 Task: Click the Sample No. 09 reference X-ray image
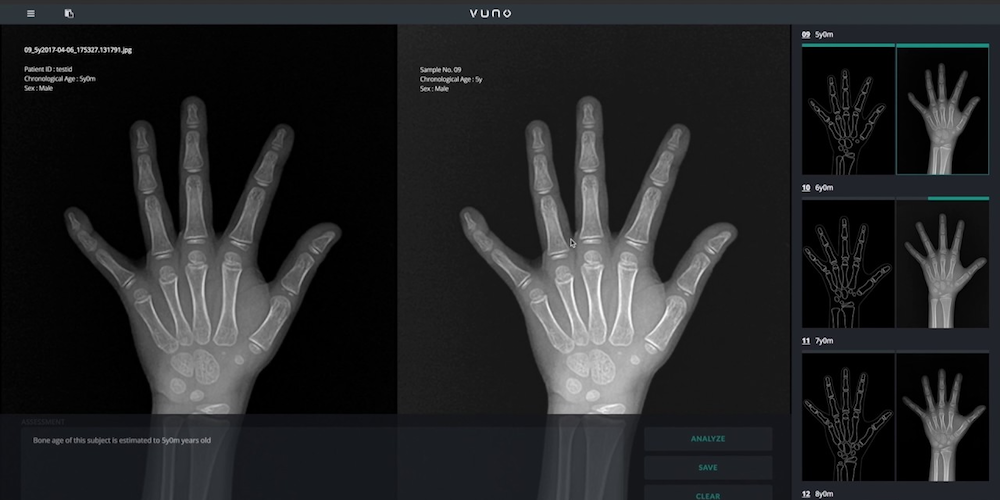click(x=594, y=255)
